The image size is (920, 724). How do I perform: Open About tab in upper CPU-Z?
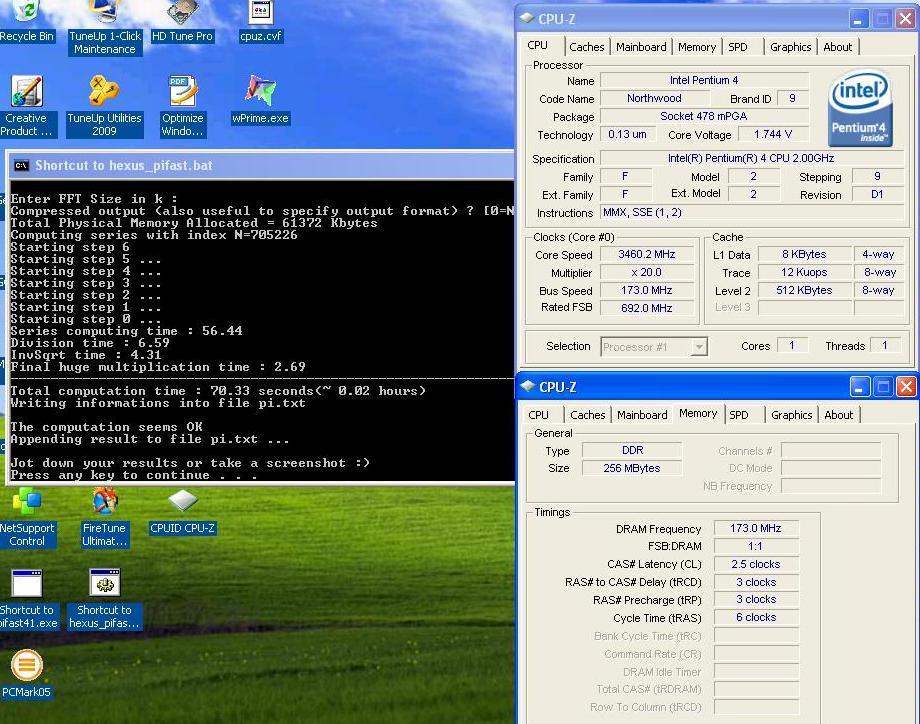(837, 47)
